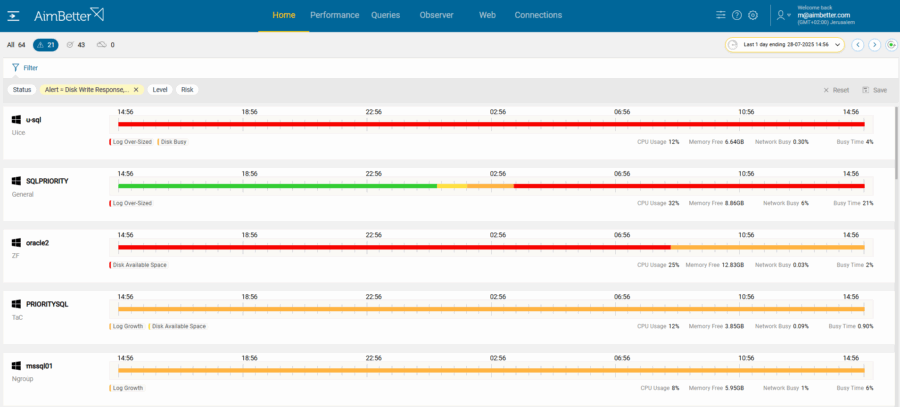Open the Last 1 day ending time range dropdown
This screenshot has height=407, width=900.
point(785,45)
